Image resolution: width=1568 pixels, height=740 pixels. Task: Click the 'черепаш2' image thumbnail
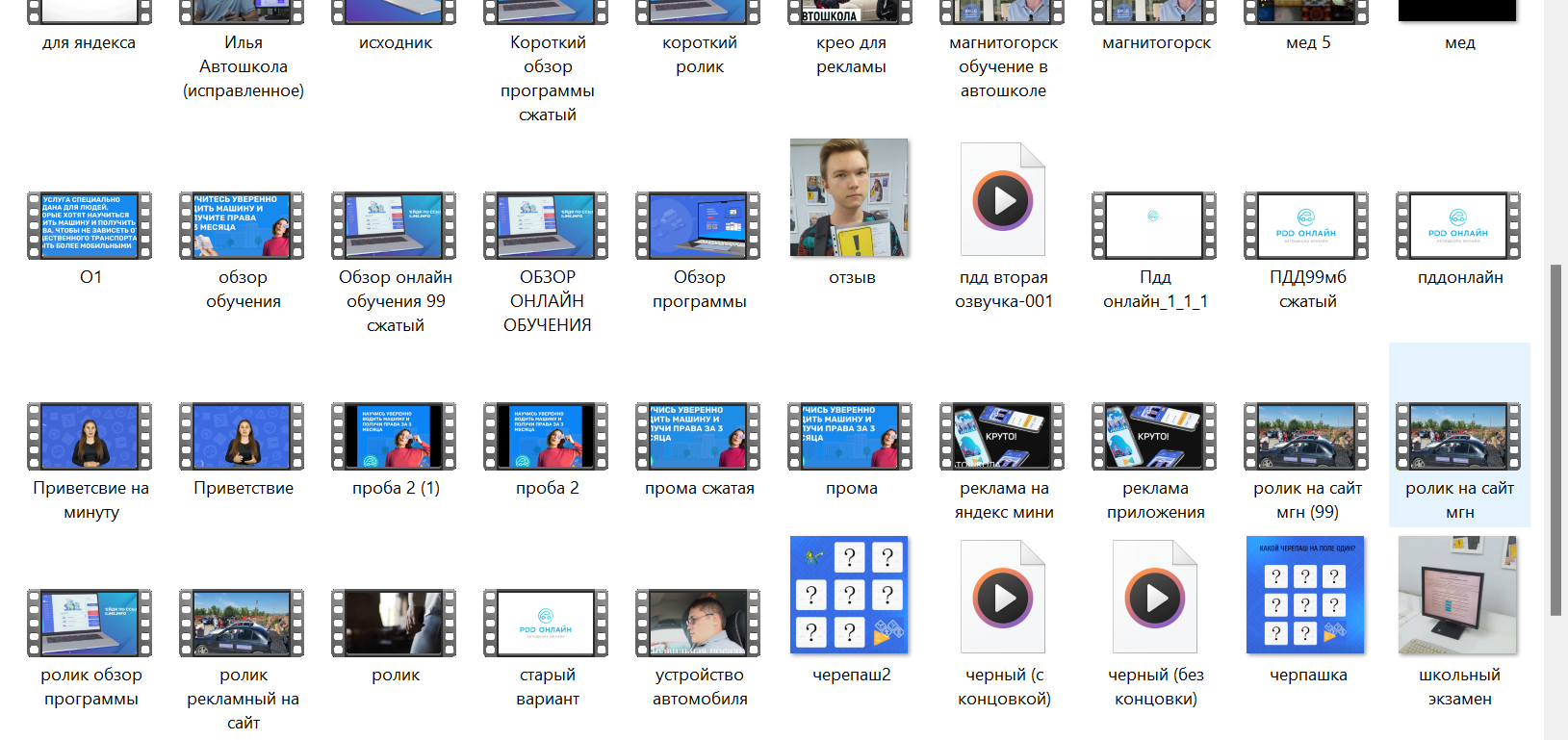(849, 595)
